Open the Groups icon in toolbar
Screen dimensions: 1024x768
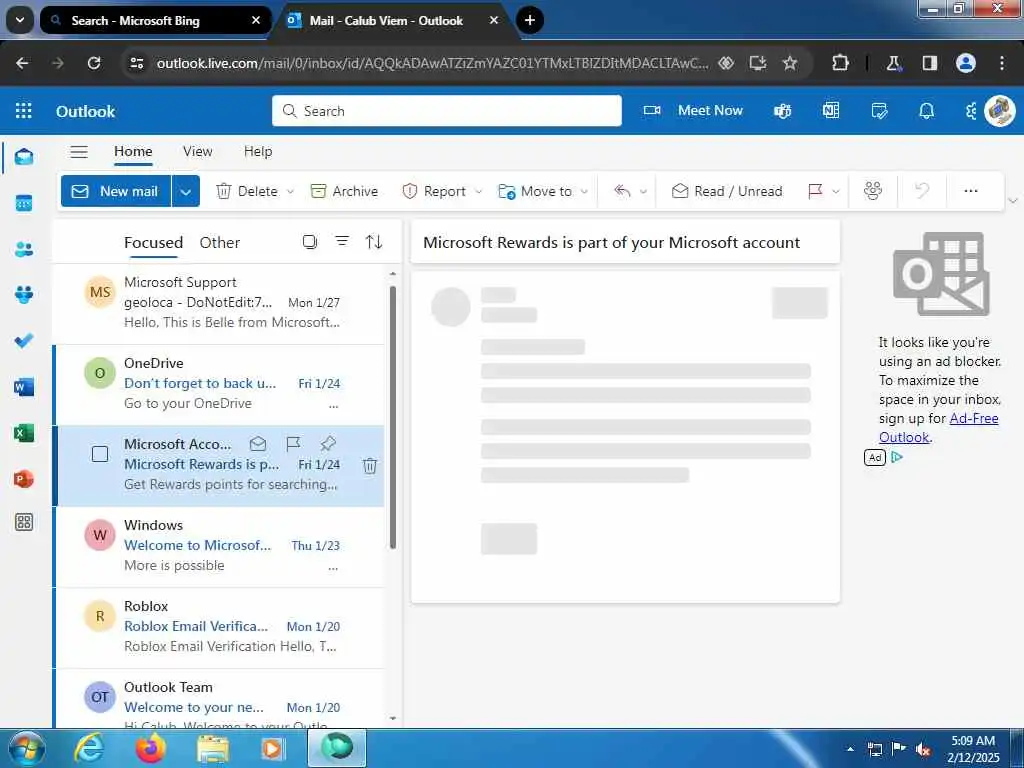872,191
